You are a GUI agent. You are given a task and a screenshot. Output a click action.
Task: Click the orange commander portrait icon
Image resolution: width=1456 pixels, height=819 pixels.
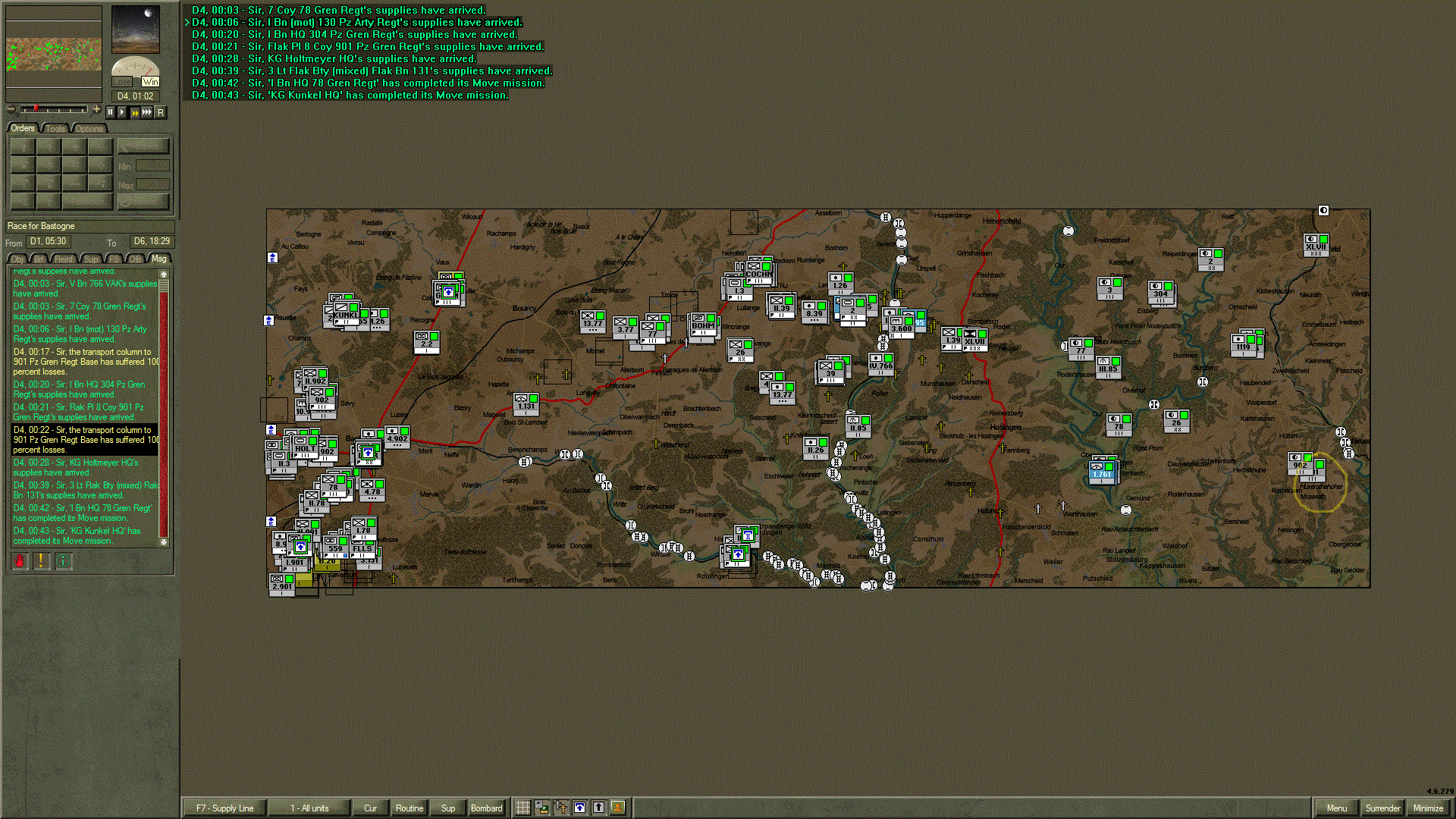click(618, 808)
